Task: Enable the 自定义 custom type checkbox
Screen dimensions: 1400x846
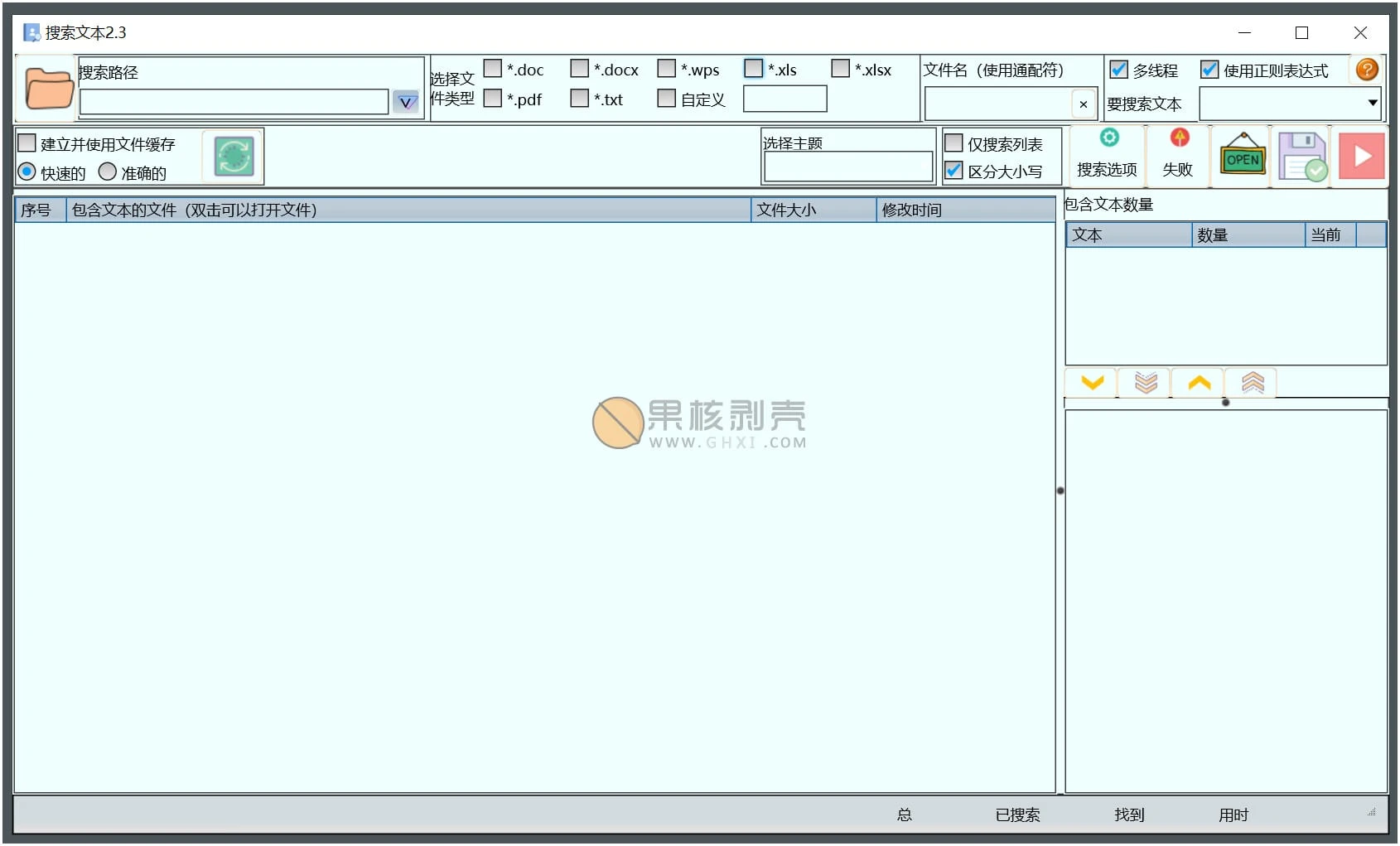Action: (667, 98)
